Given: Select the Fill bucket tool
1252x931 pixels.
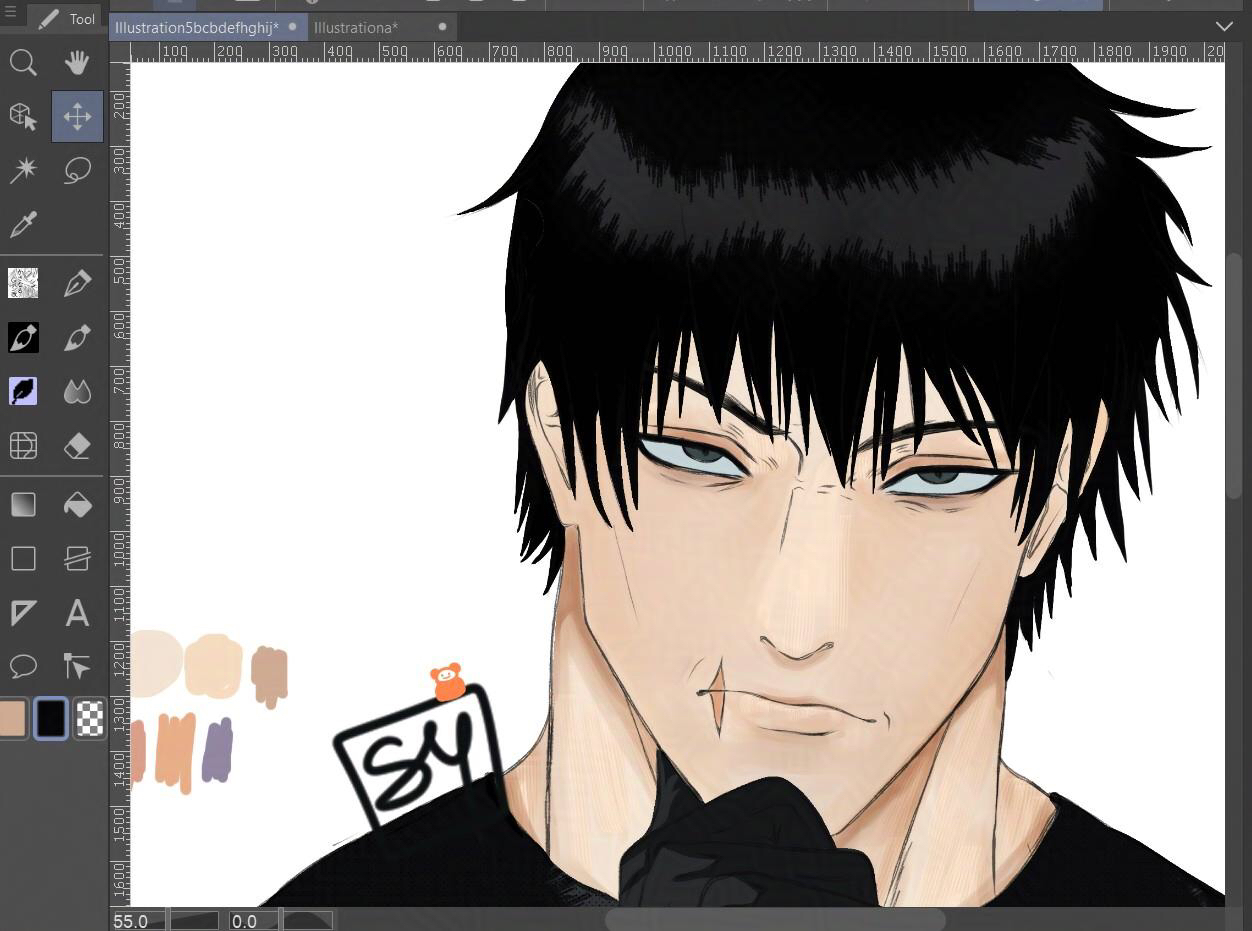Looking at the screenshot, I should tap(77, 505).
